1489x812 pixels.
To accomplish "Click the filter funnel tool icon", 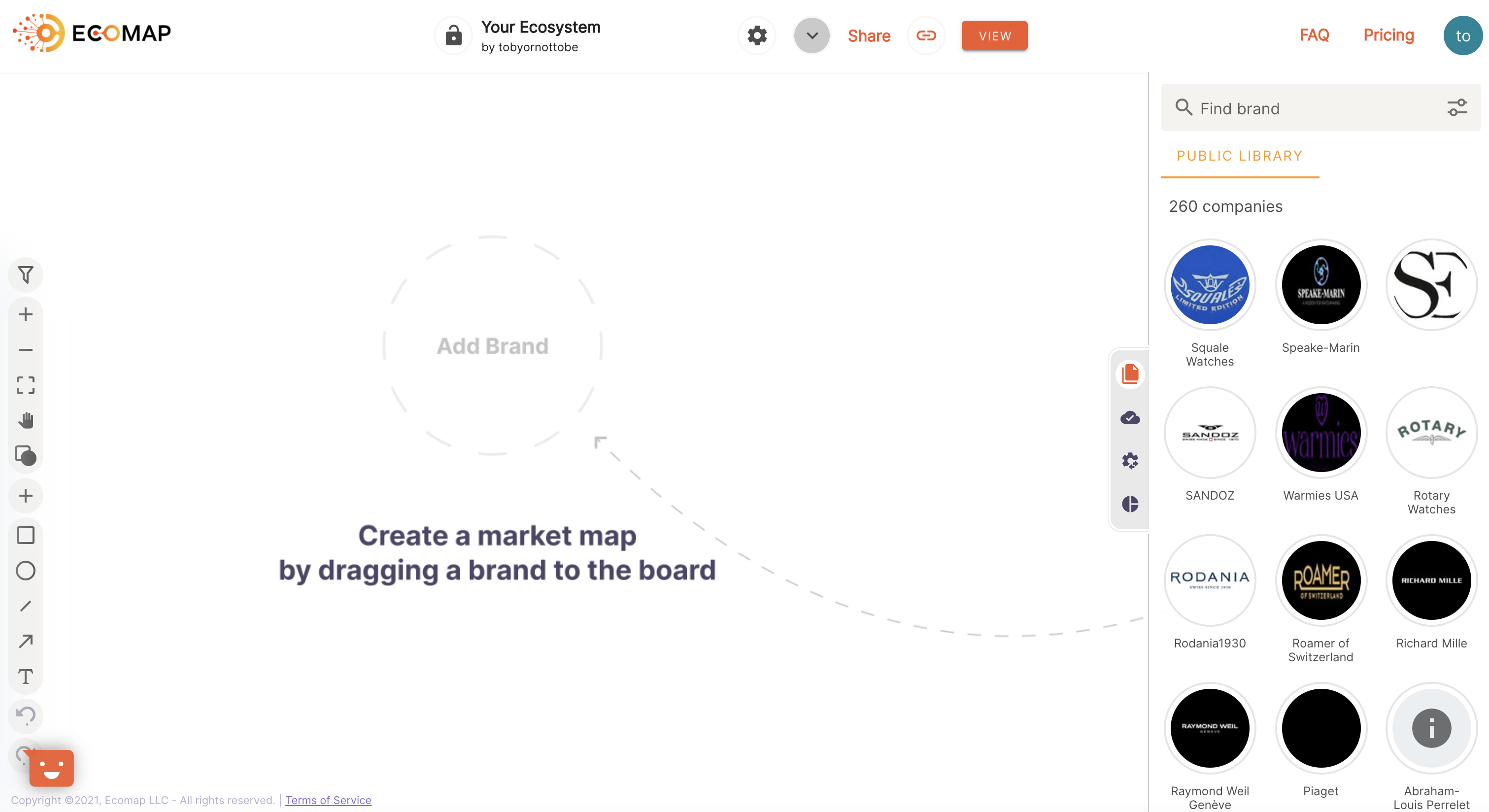I will [x=26, y=274].
